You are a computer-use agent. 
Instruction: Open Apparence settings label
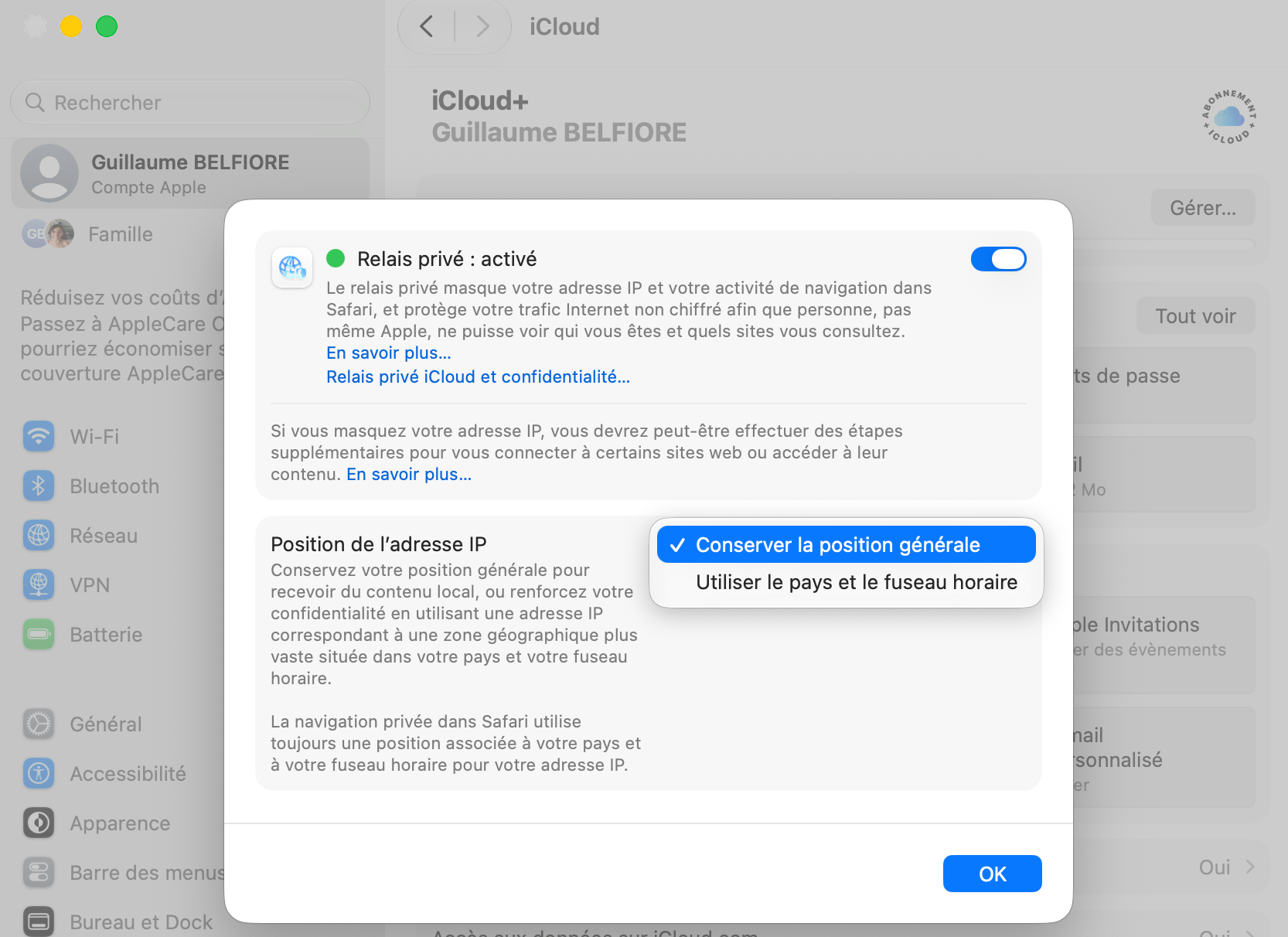[x=120, y=823]
